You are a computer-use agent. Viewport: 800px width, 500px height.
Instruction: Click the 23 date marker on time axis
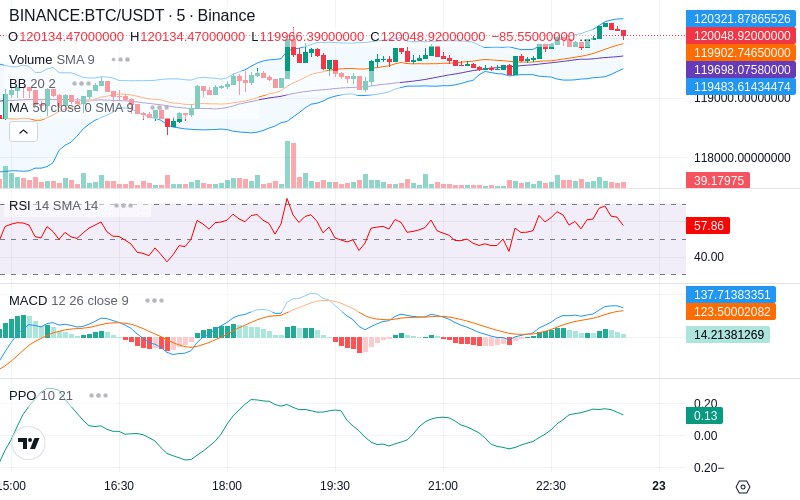click(659, 486)
